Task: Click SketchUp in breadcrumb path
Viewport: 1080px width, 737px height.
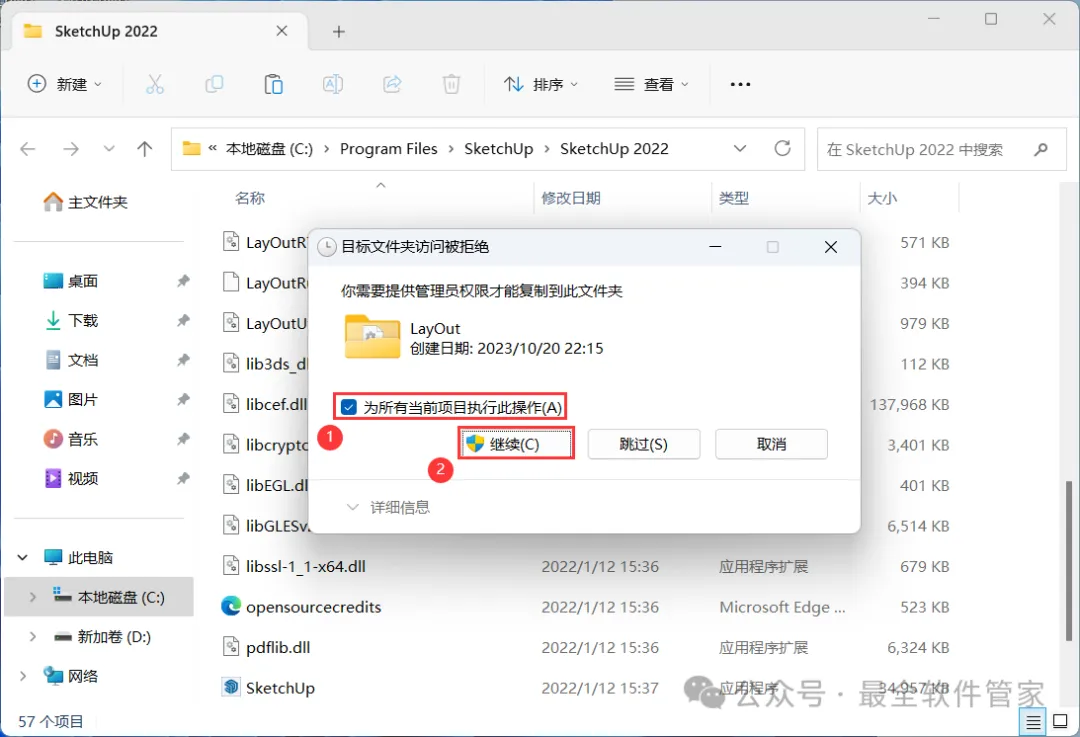Action: [499, 149]
